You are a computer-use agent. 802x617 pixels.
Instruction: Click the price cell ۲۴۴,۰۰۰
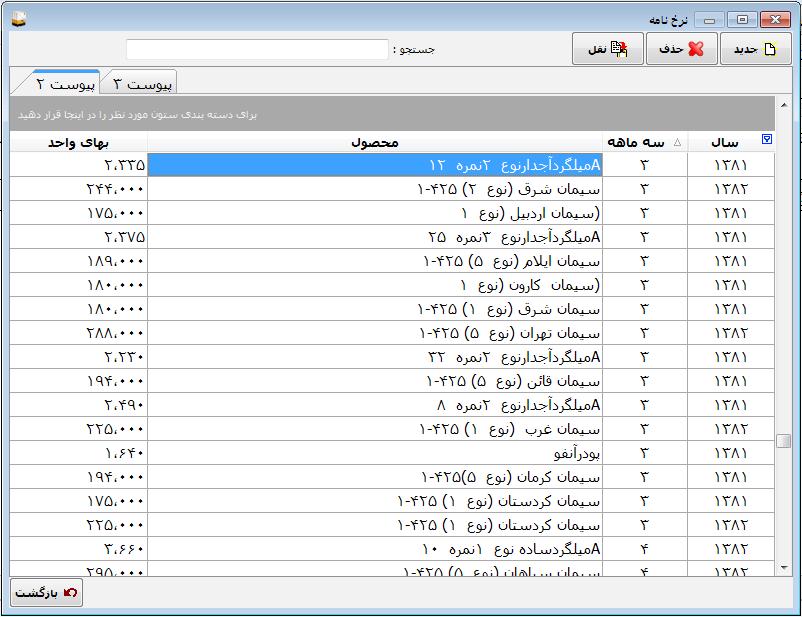tap(79, 189)
